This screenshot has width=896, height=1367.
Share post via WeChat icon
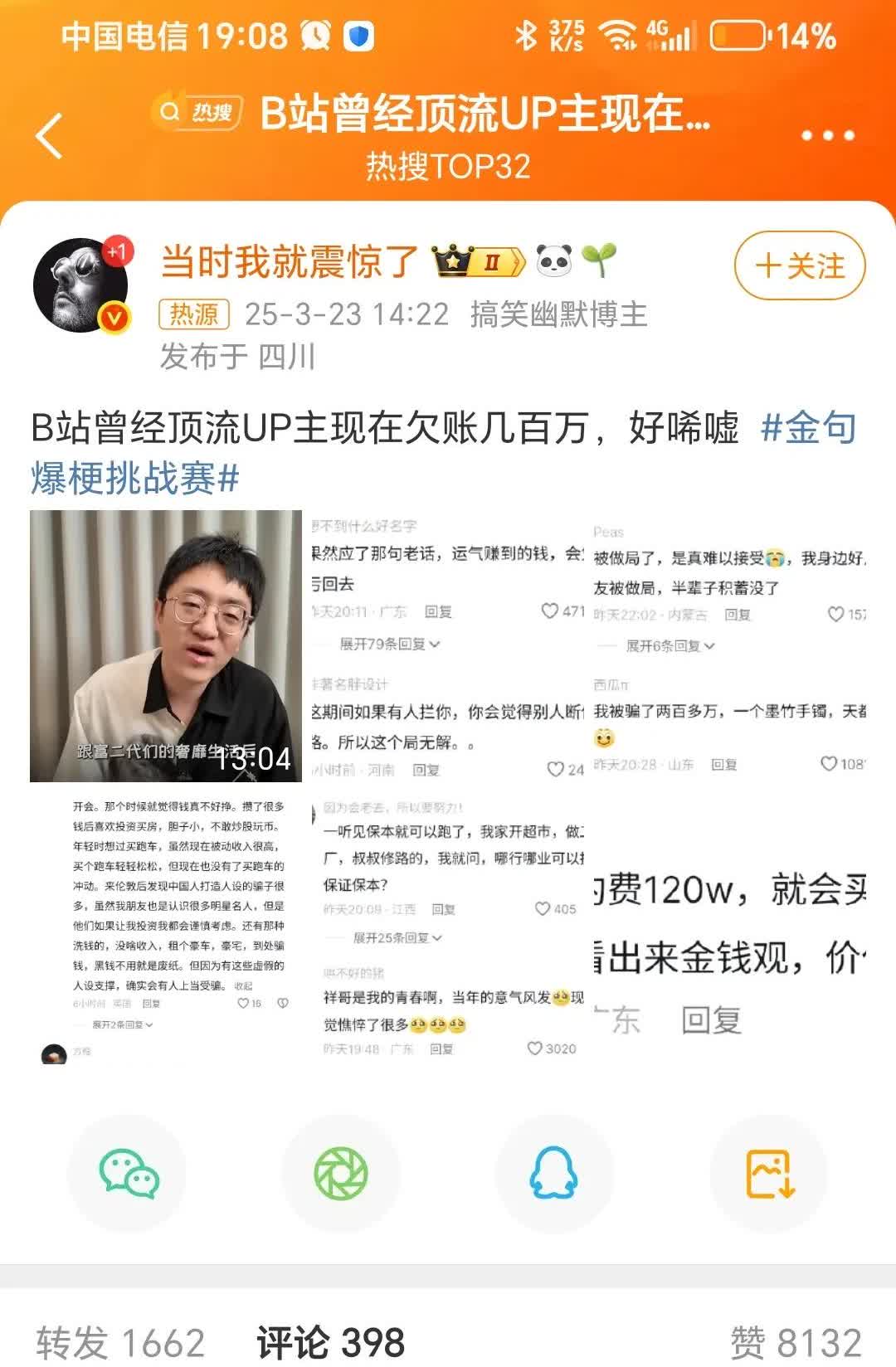(x=129, y=1173)
